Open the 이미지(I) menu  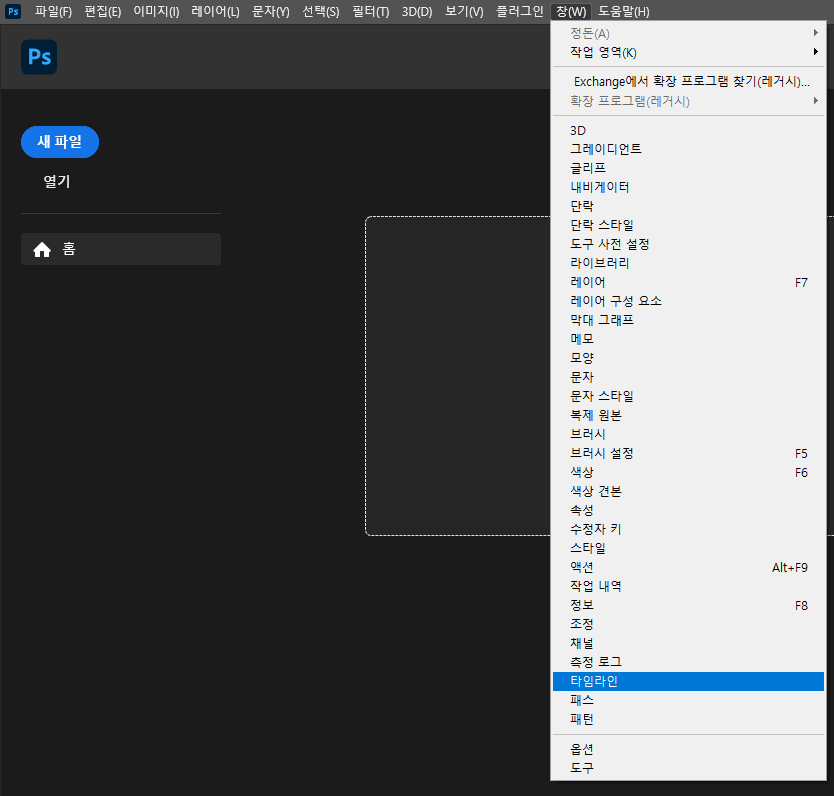156,11
